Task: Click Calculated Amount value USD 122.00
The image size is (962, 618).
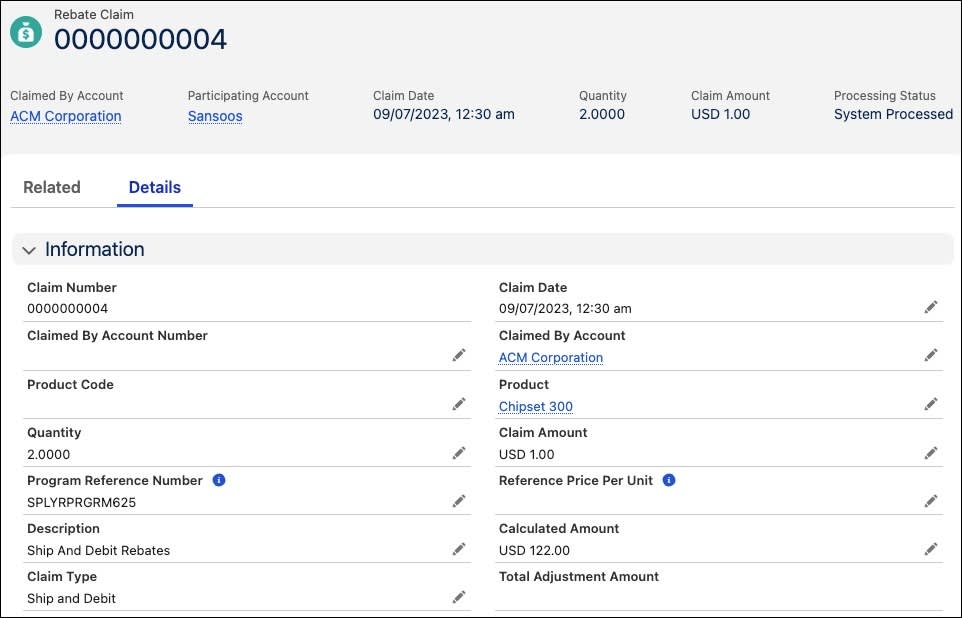Action: tap(534, 550)
